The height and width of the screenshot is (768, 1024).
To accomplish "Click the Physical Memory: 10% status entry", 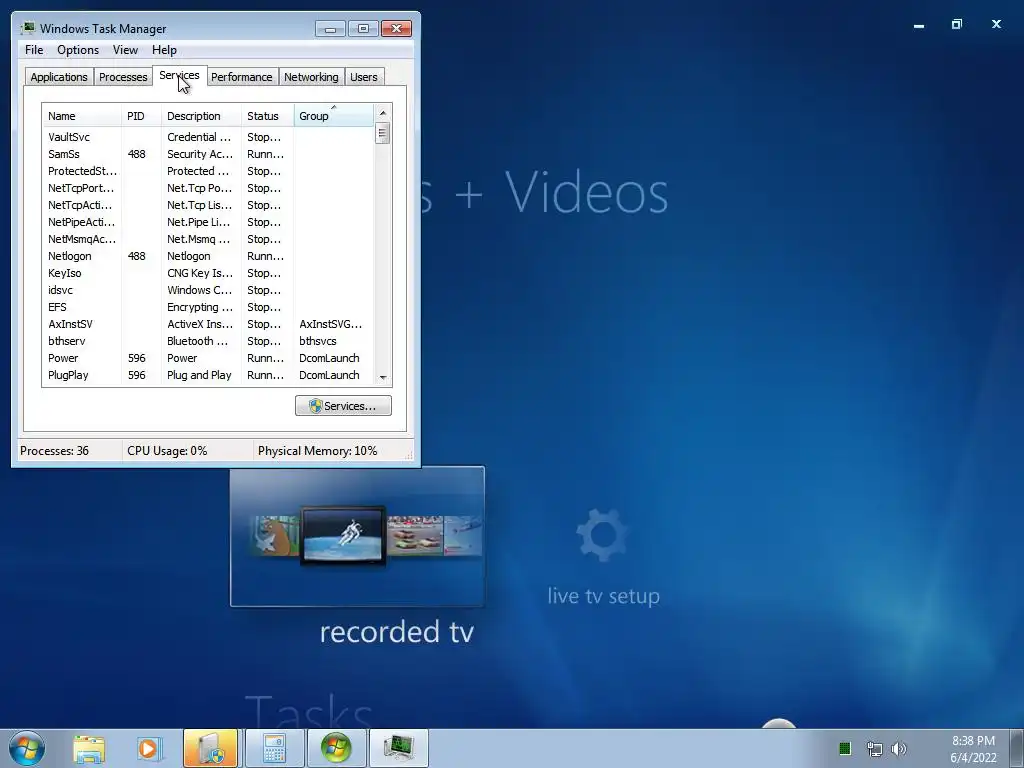I will tap(317, 451).
